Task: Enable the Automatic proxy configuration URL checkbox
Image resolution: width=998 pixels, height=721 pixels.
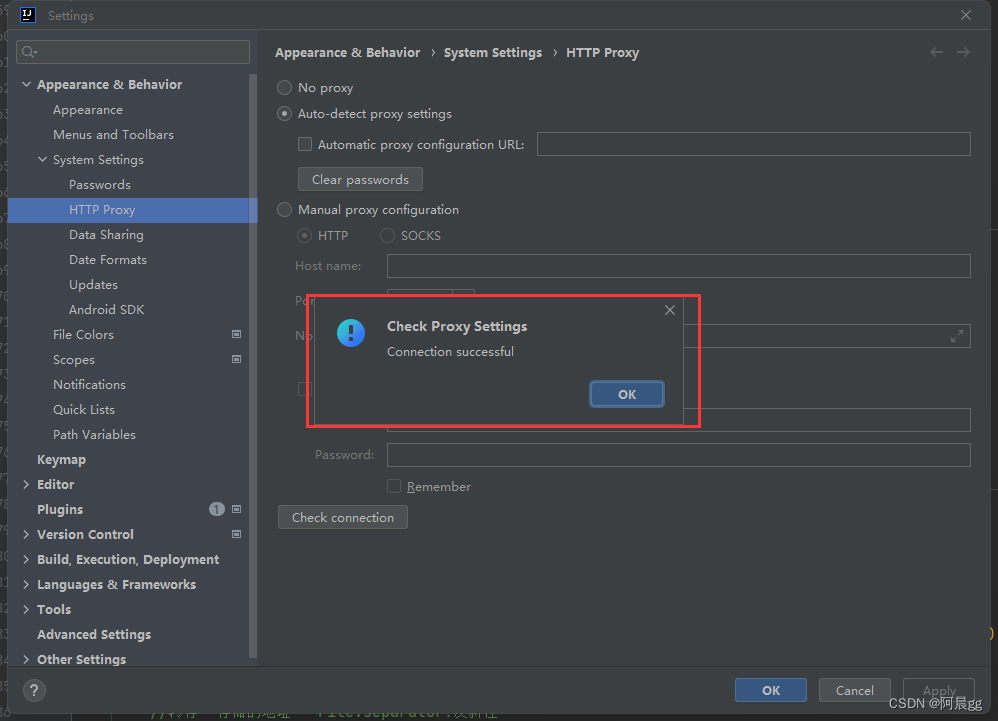Action: [305, 144]
